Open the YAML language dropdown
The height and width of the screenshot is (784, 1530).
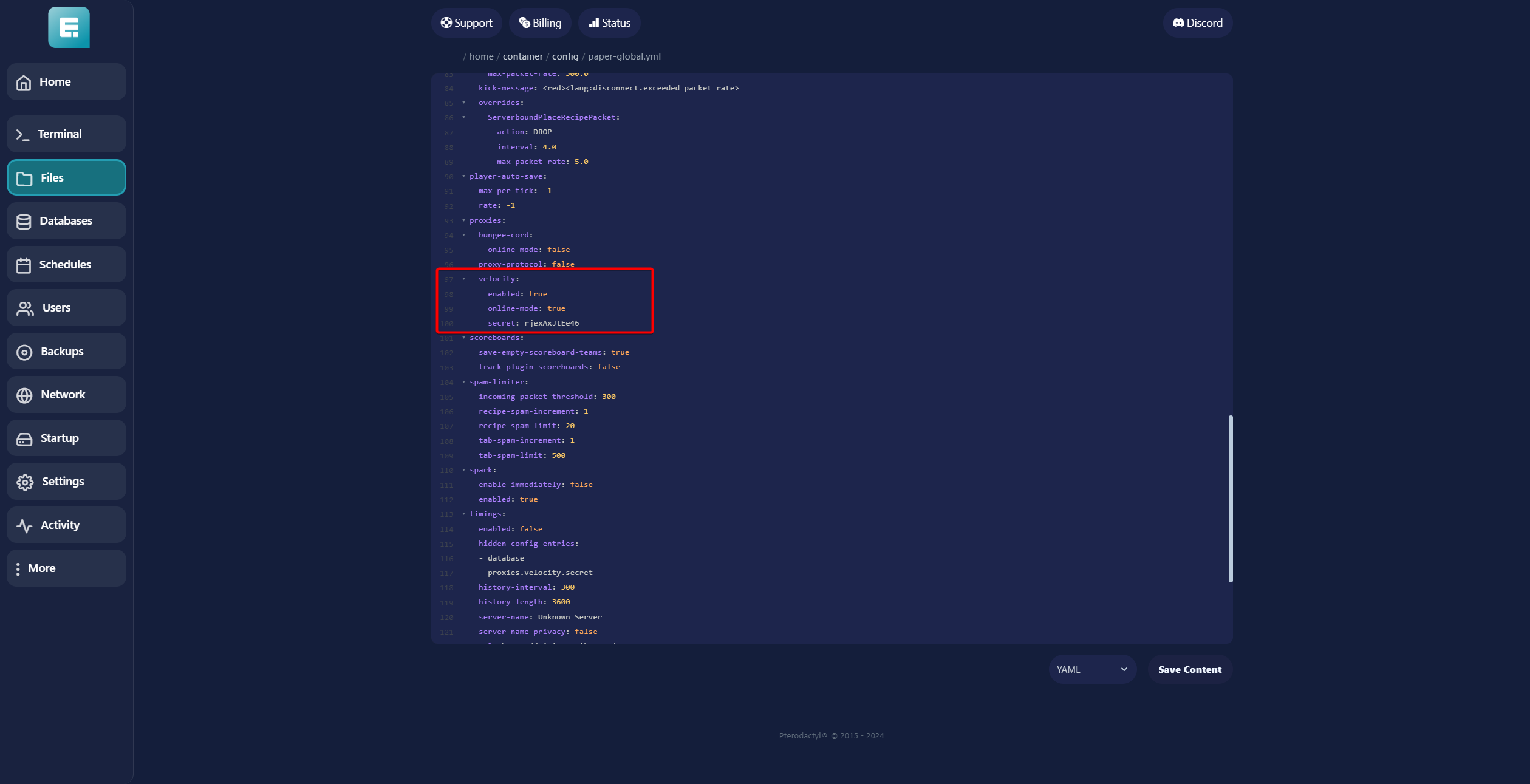[1091, 669]
